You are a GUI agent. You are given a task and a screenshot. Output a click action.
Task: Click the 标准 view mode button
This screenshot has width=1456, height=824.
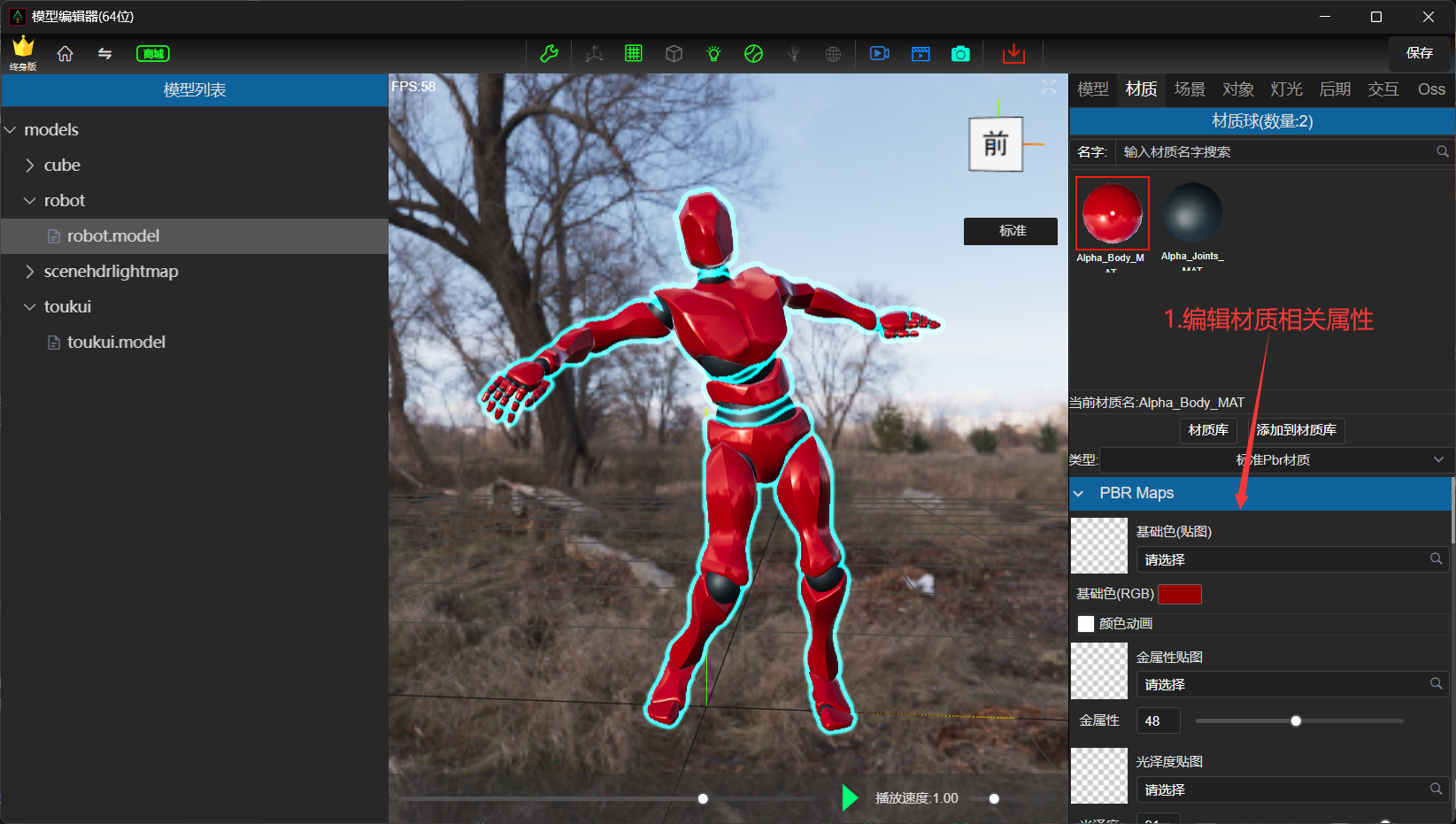point(1011,231)
